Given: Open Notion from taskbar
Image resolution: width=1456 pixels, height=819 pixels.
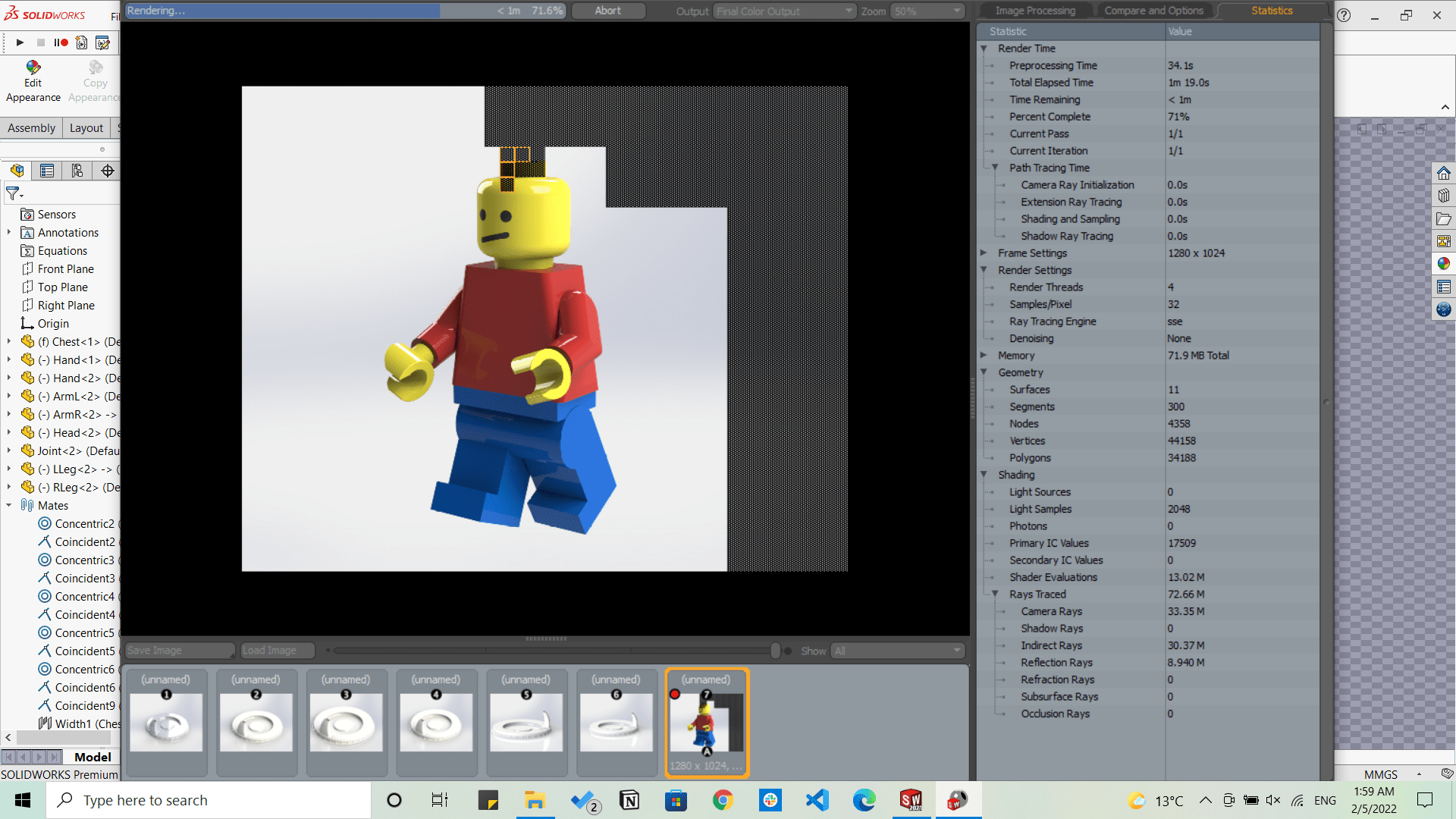Looking at the screenshot, I should [629, 800].
